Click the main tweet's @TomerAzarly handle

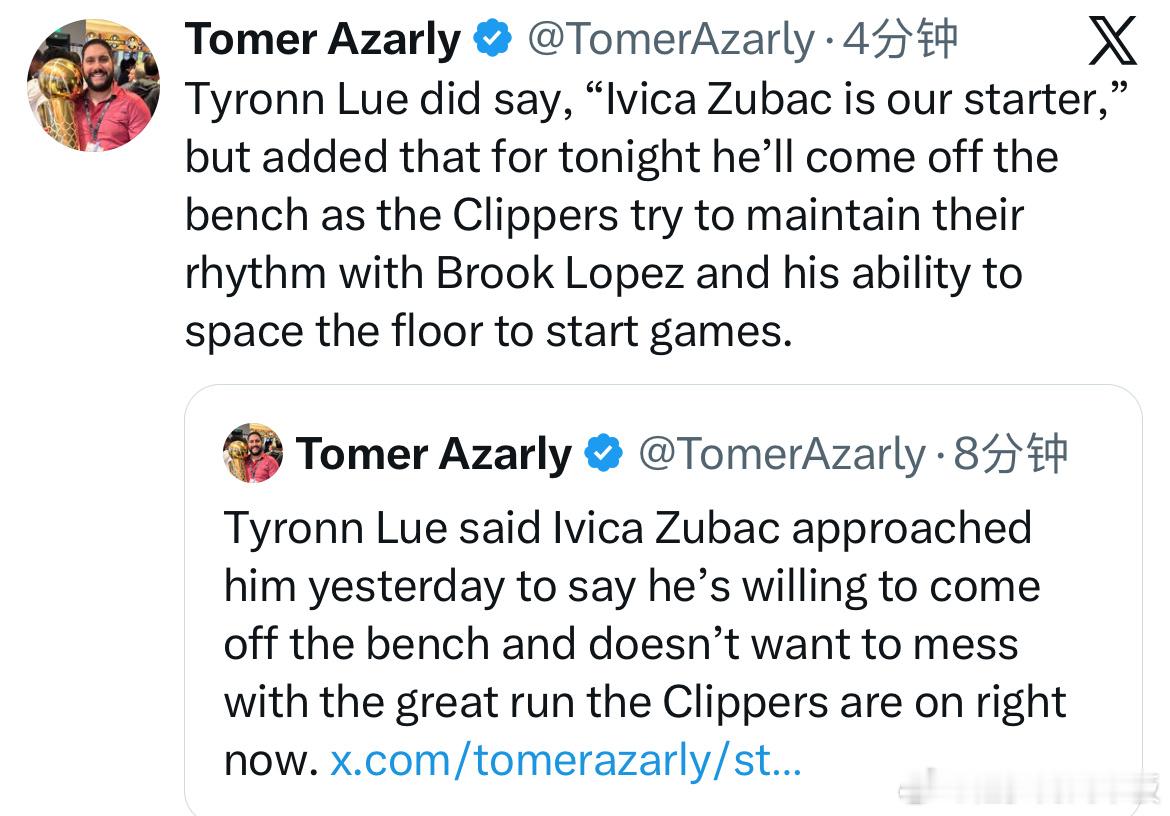[x=670, y=40]
